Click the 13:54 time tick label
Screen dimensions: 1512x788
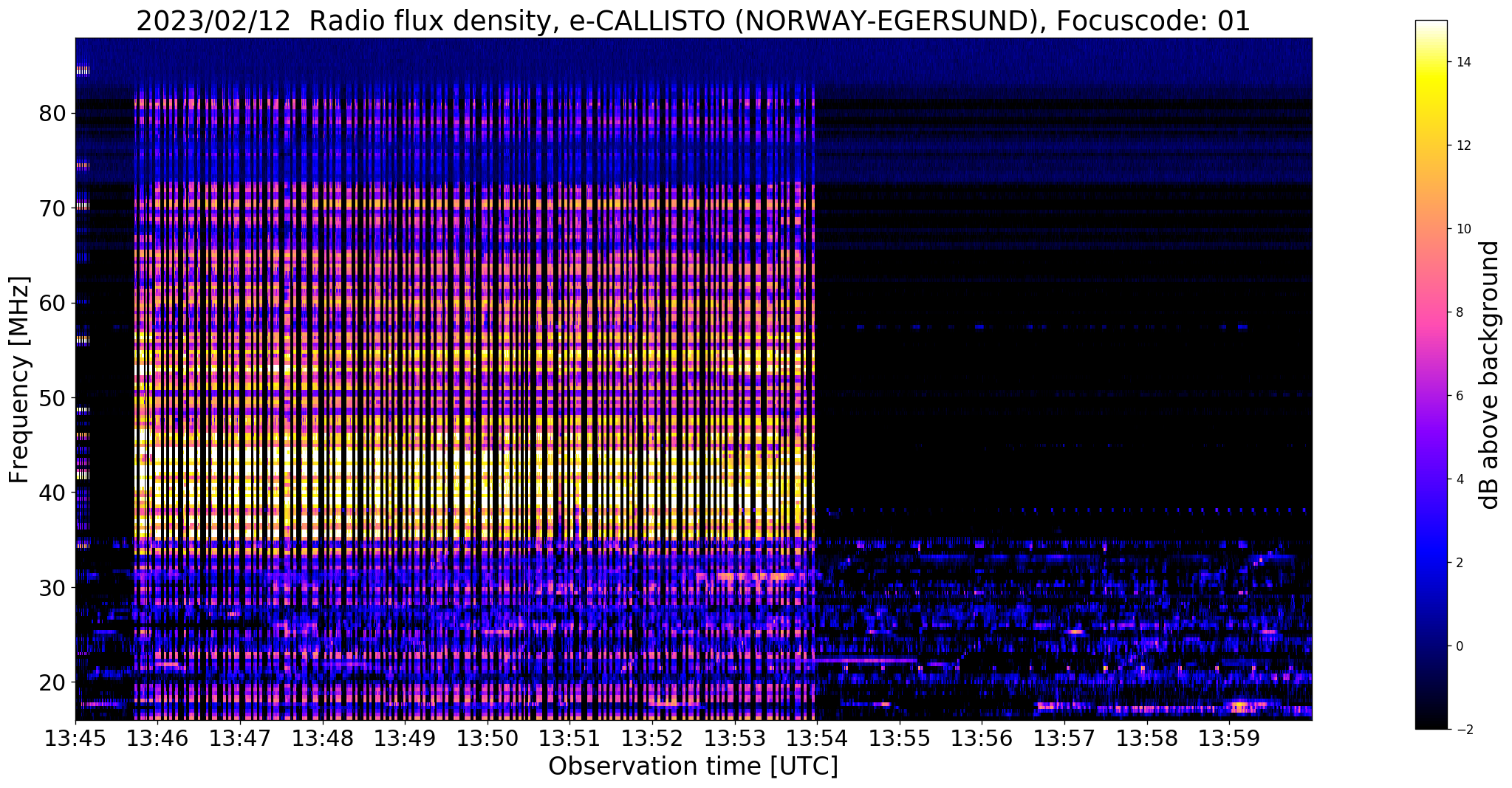817,738
